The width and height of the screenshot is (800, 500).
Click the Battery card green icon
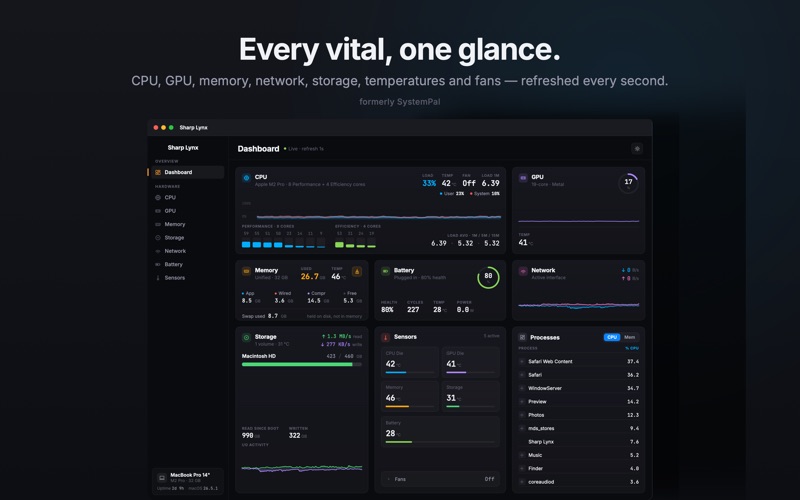[386, 271]
